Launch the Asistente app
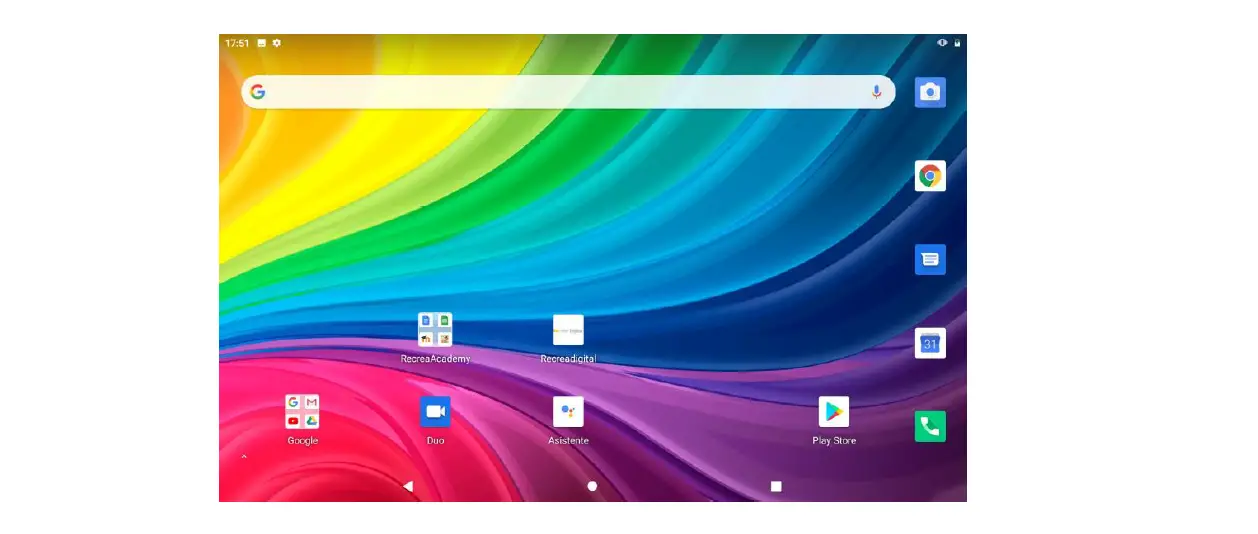1258x534 pixels. coord(568,411)
